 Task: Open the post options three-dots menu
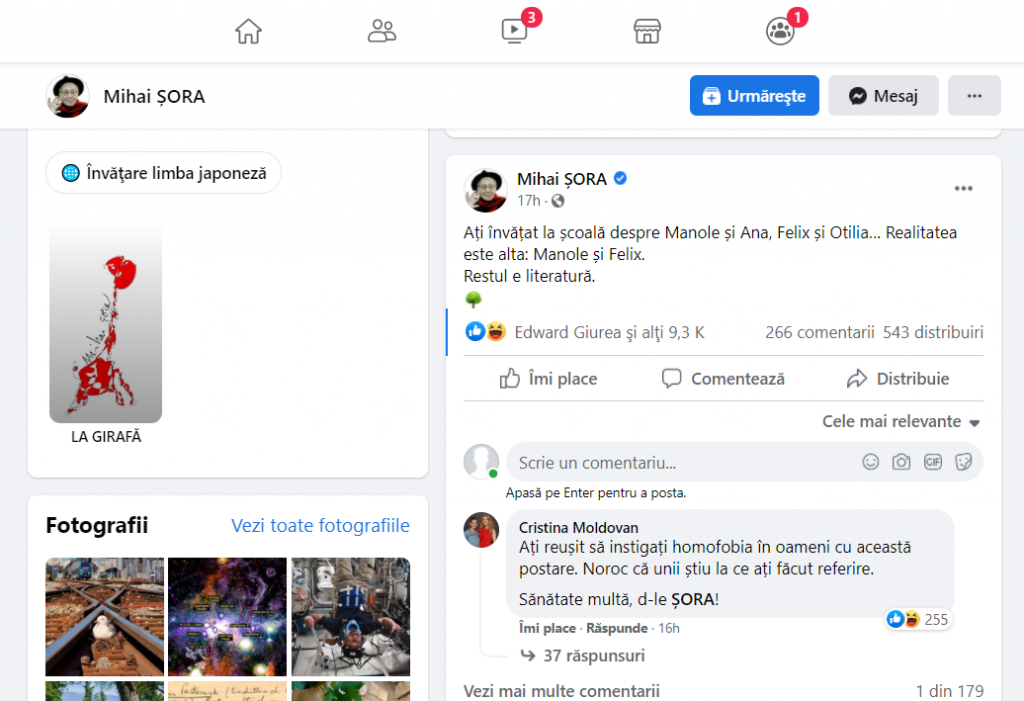coord(963,189)
